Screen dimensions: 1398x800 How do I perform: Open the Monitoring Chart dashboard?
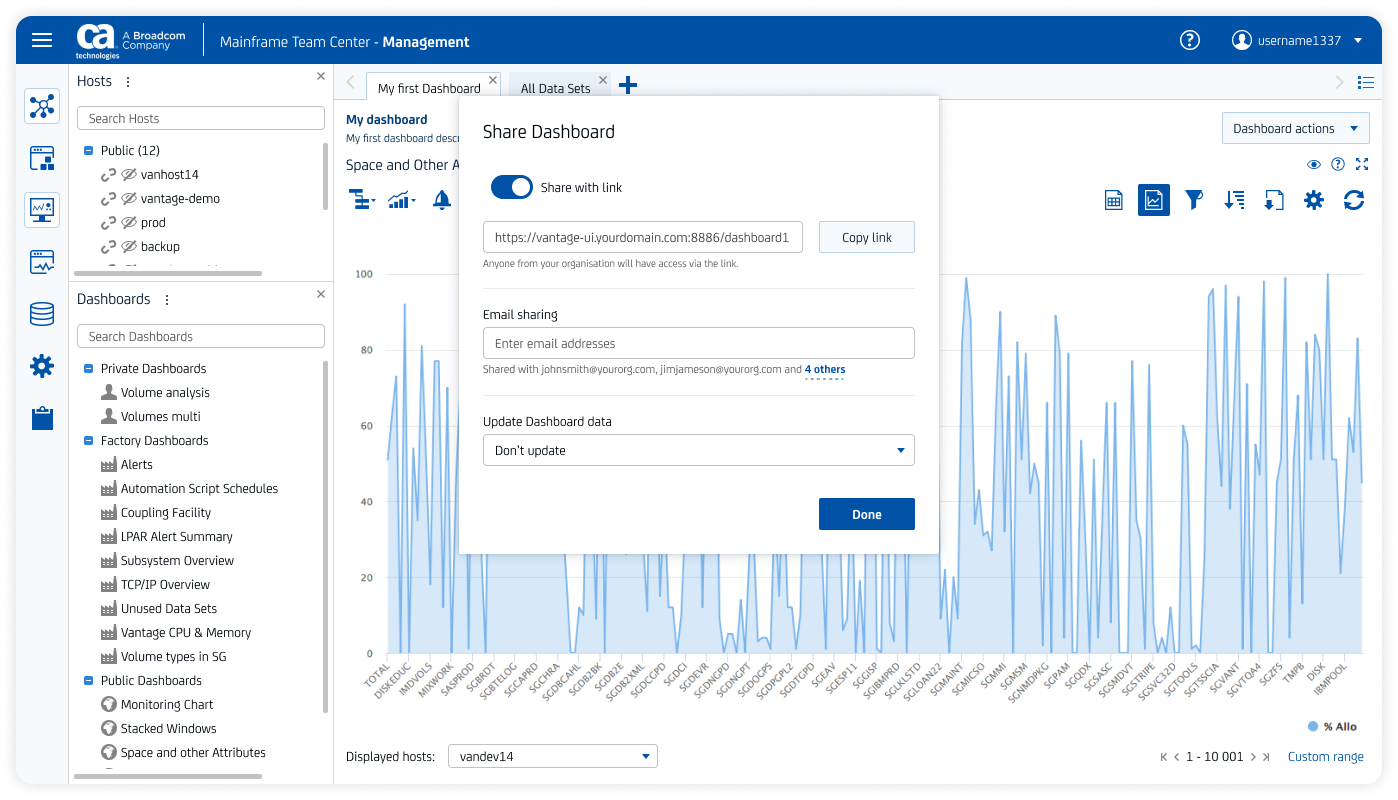click(167, 704)
